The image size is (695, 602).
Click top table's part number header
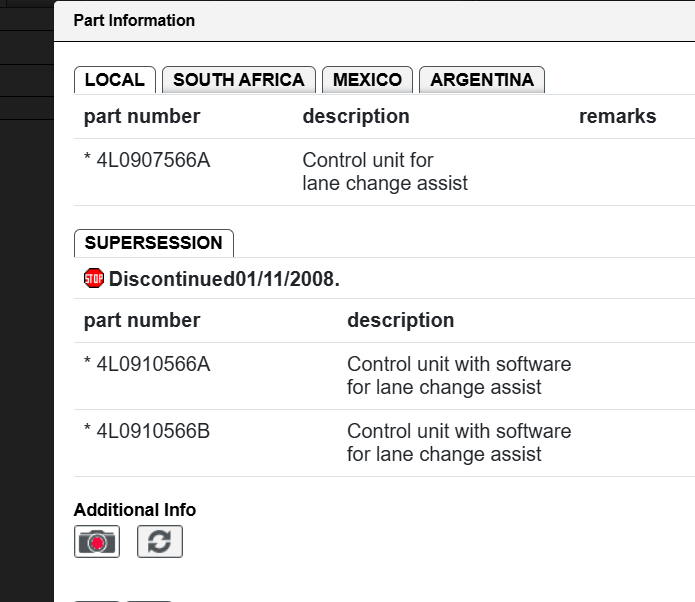(142, 117)
